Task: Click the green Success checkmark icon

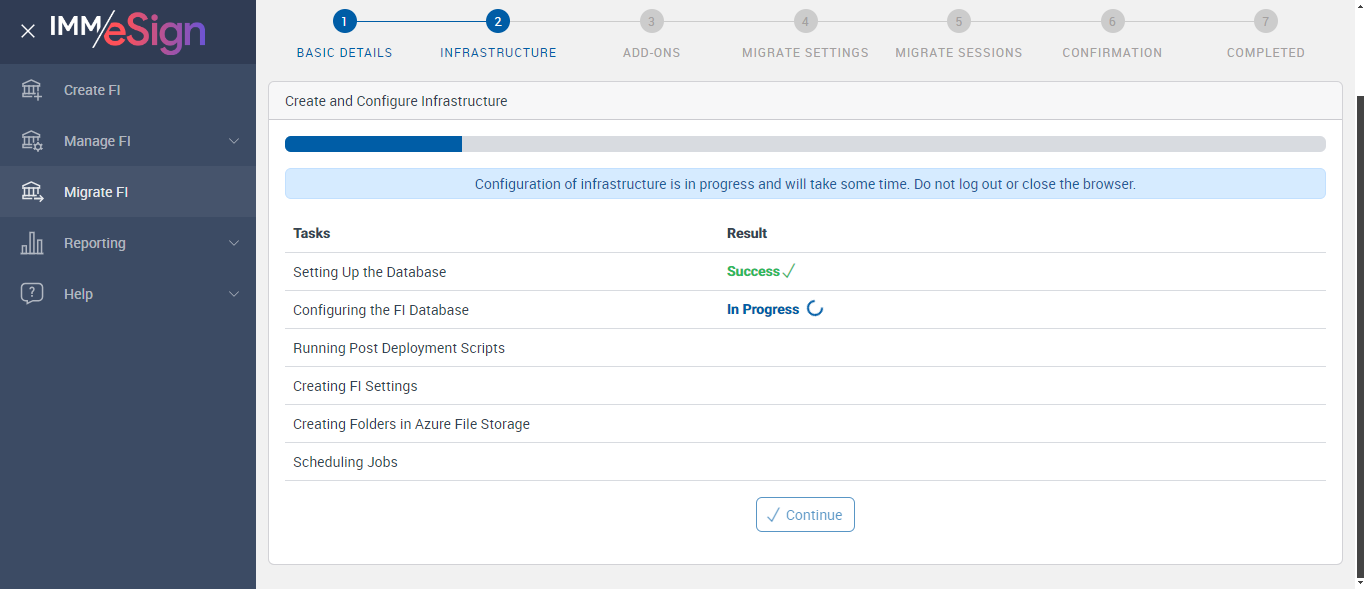Action: 789,271
